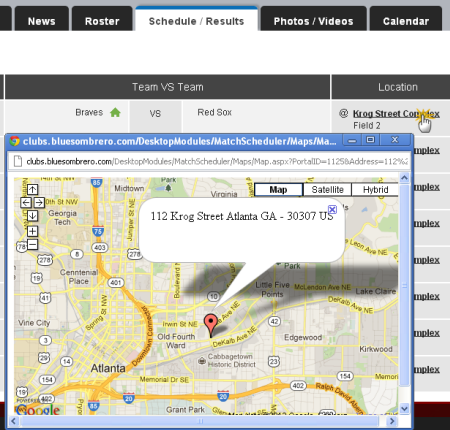Click the horizontal scrollbar left arrow
This screenshot has width=450, height=430.
[x=13, y=421]
